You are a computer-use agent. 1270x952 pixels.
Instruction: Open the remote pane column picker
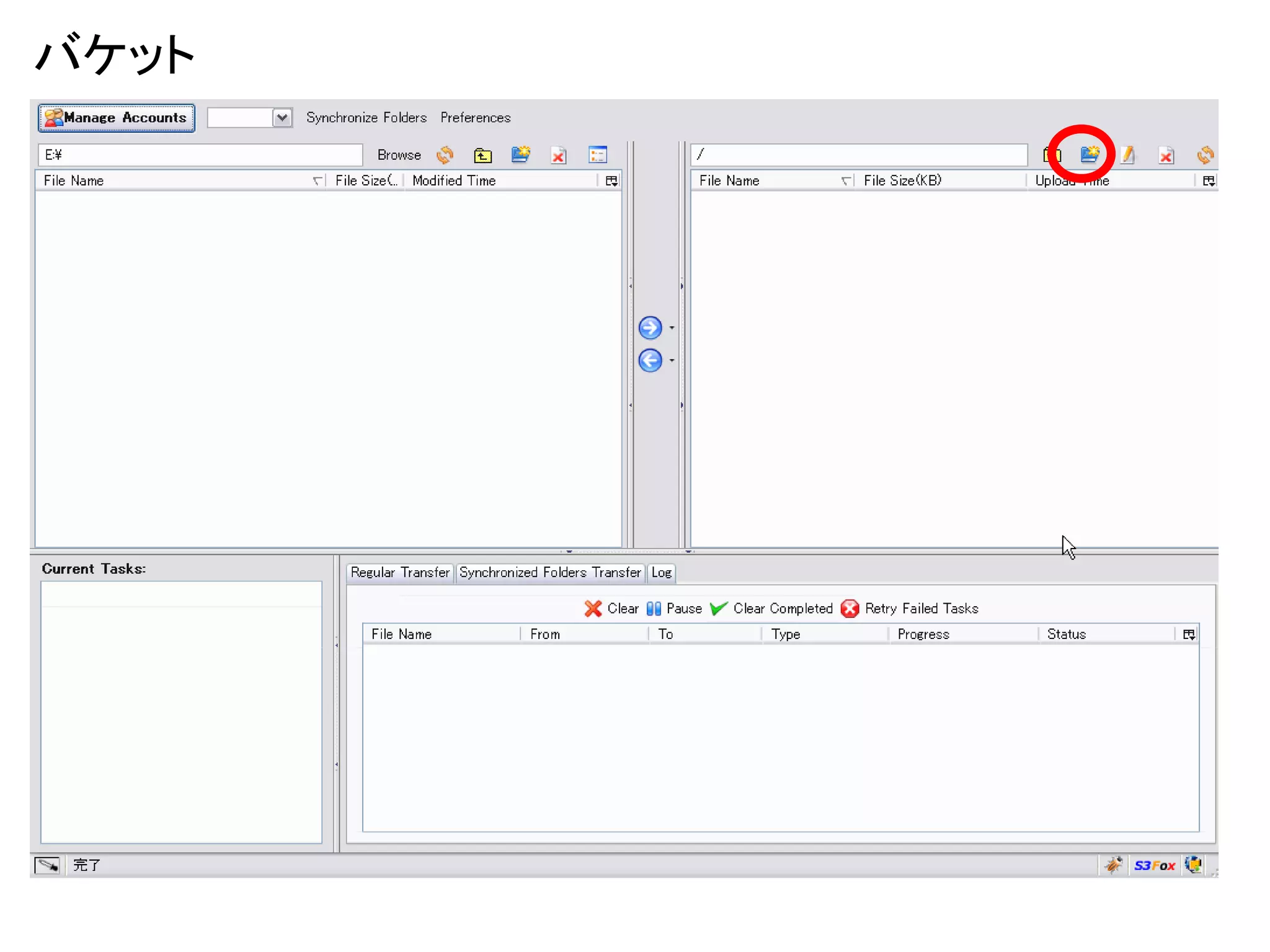pyautogui.click(x=1209, y=181)
